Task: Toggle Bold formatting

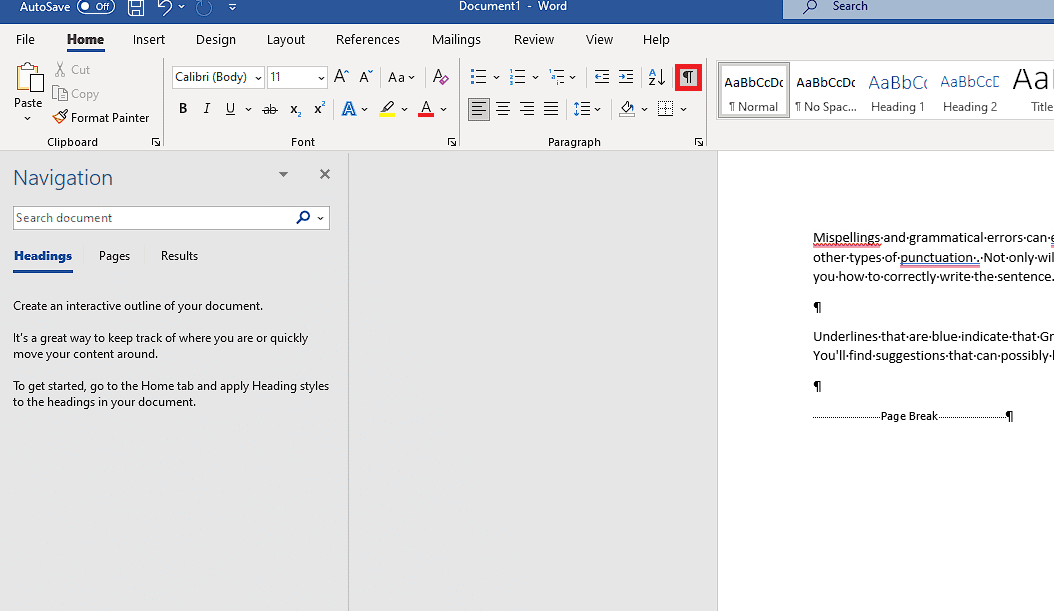Action: tap(183, 109)
